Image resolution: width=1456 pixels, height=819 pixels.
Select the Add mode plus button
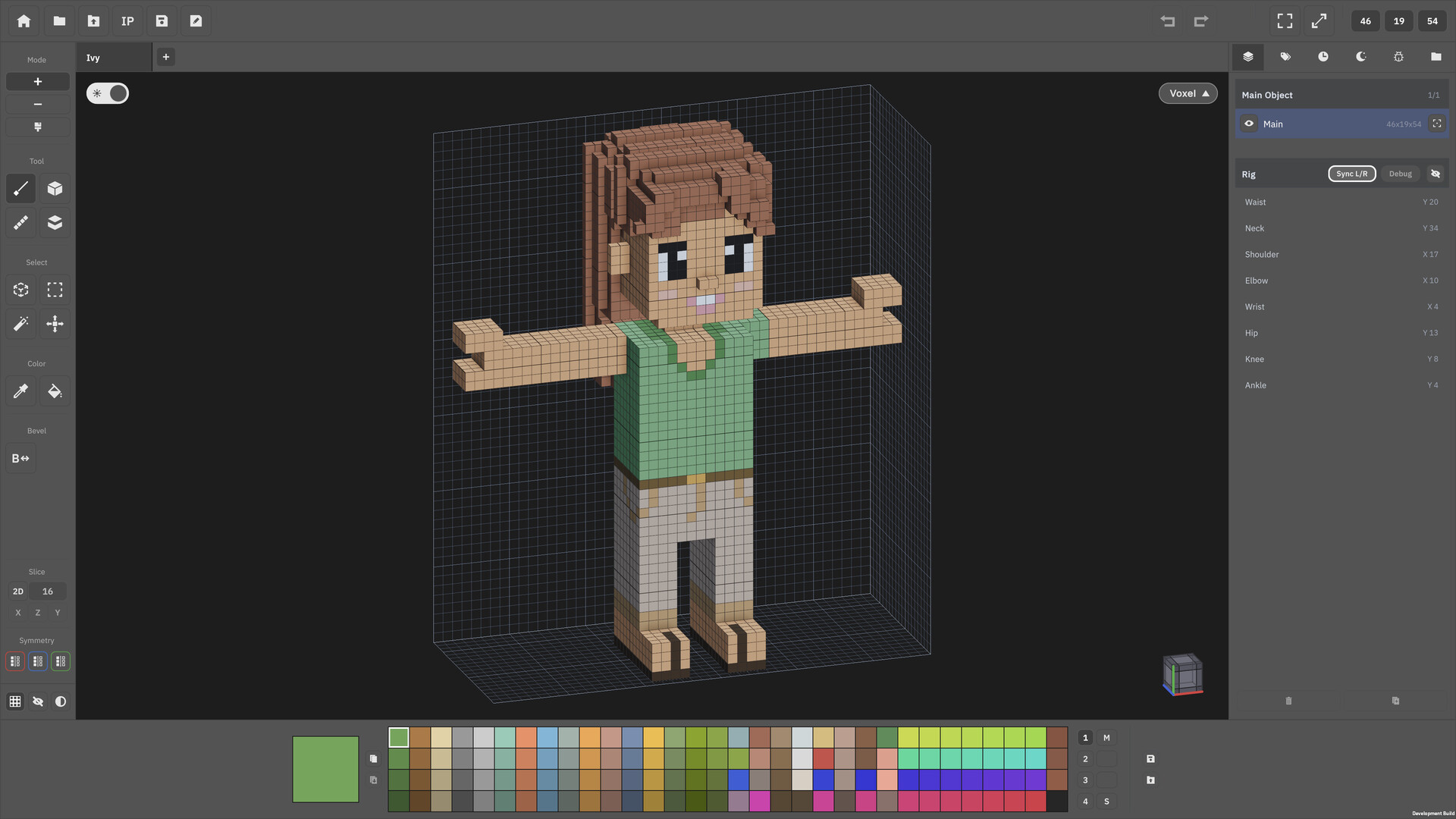click(x=38, y=81)
